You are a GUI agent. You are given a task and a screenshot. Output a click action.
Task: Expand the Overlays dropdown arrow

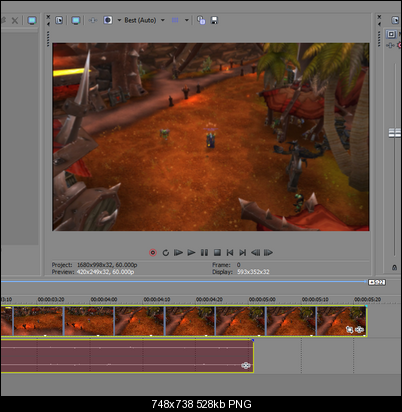click(187, 20)
